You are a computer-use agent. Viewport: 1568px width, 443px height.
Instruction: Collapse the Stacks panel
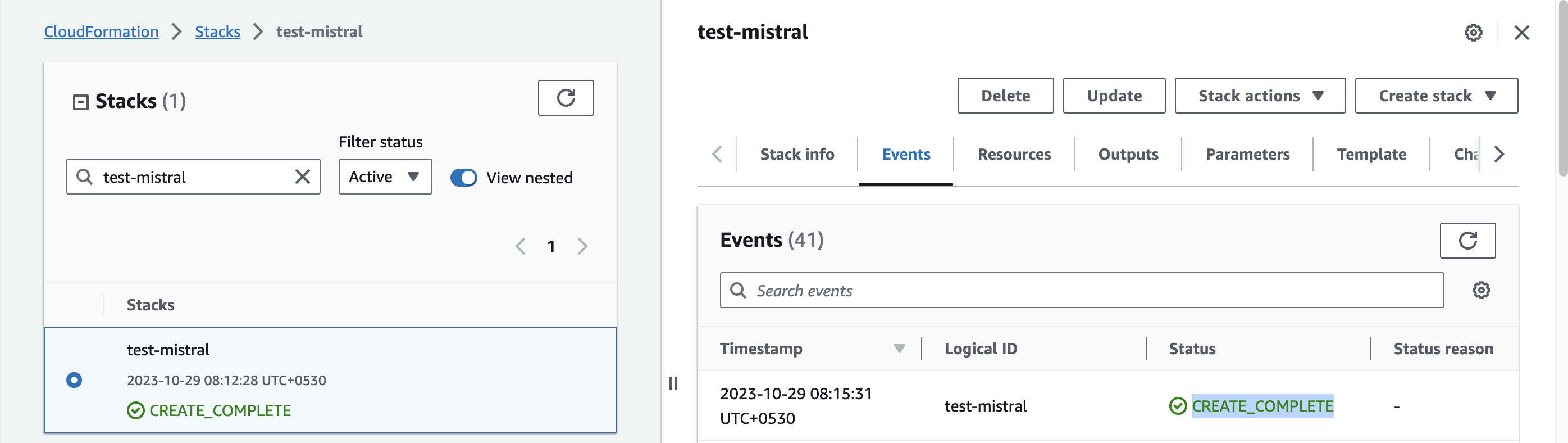click(80, 102)
